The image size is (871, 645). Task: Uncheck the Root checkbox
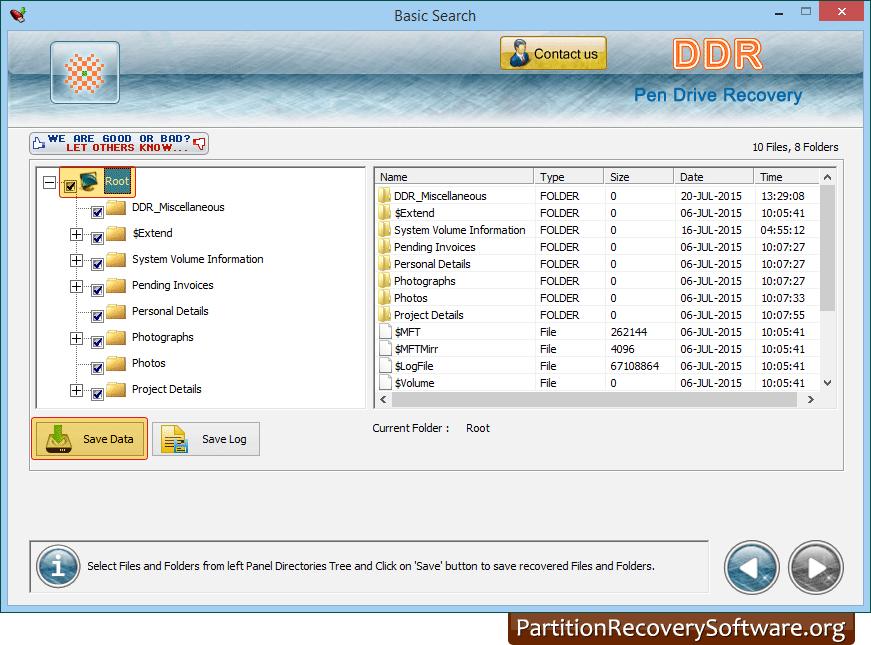pos(70,186)
